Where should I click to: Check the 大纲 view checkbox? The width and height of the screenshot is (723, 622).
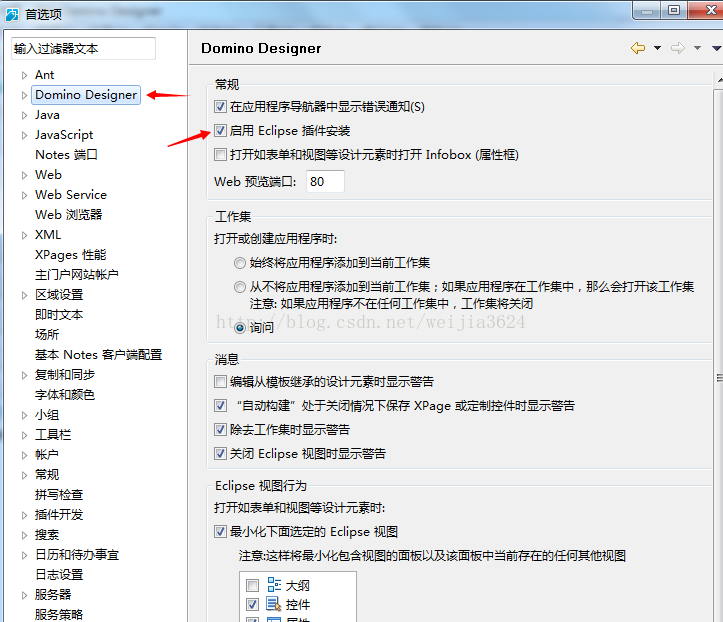point(252,586)
